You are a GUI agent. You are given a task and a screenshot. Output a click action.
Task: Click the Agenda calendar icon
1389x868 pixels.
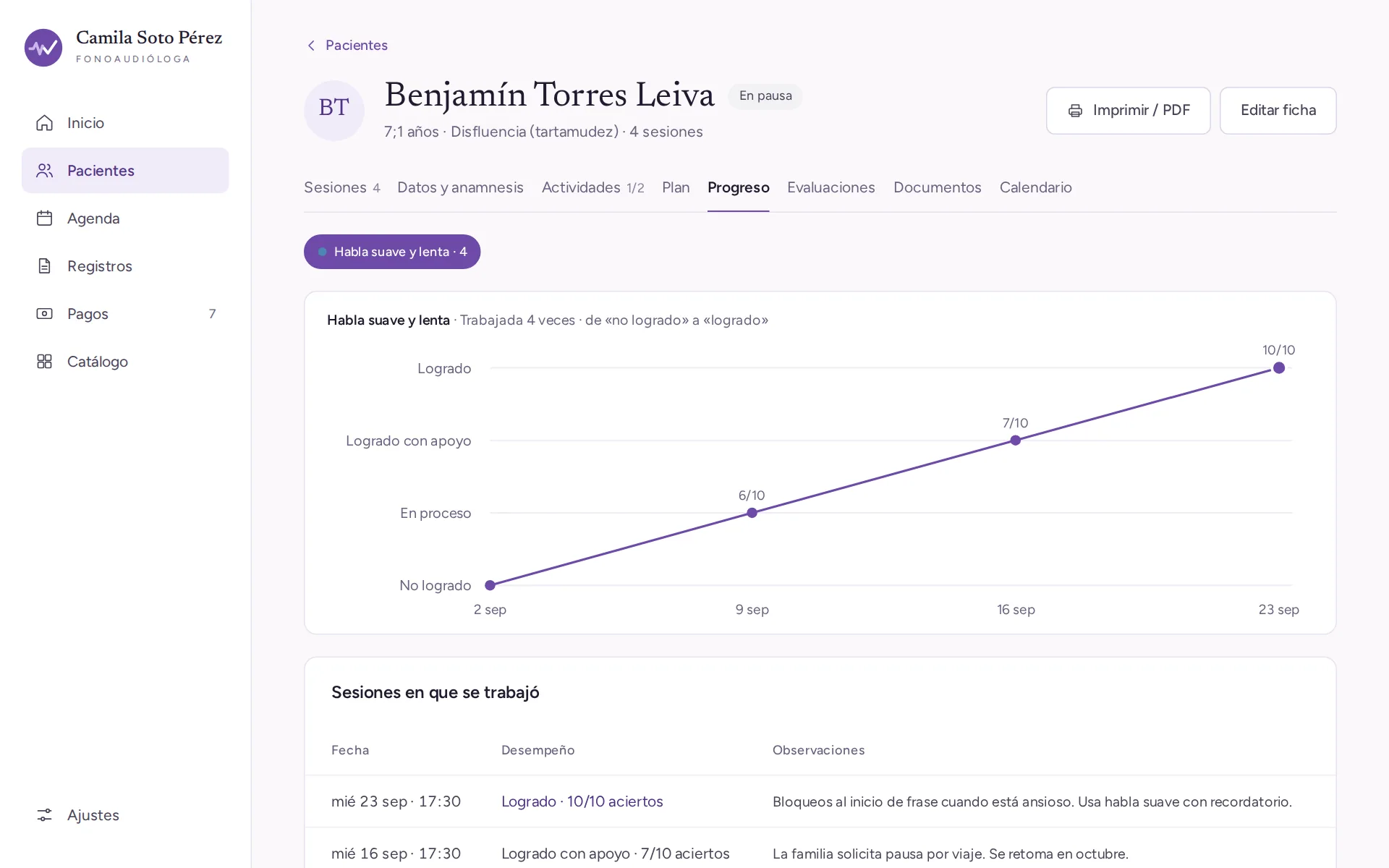tap(44, 218)
